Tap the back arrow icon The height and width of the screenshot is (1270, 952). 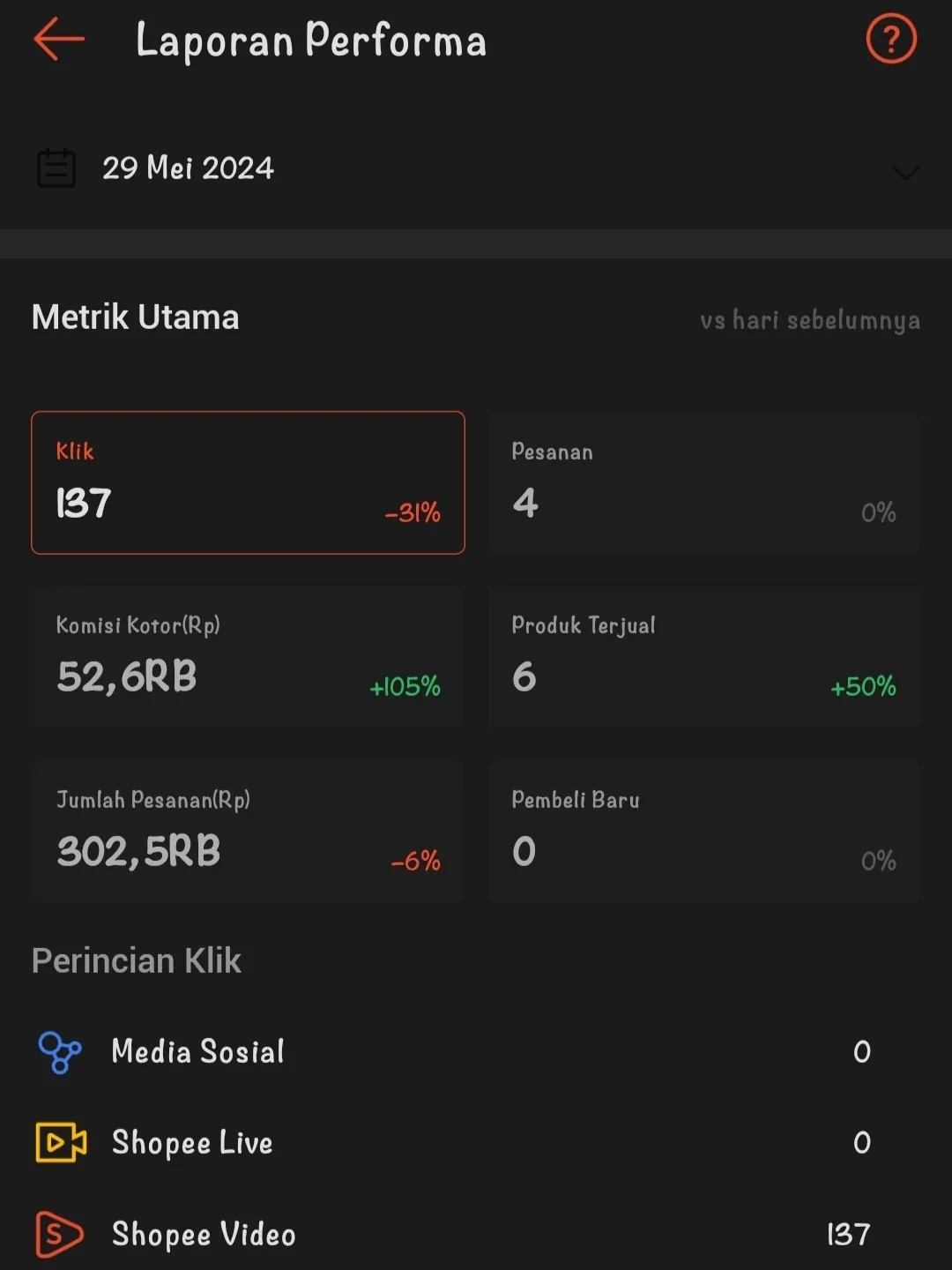coord(59,40)
